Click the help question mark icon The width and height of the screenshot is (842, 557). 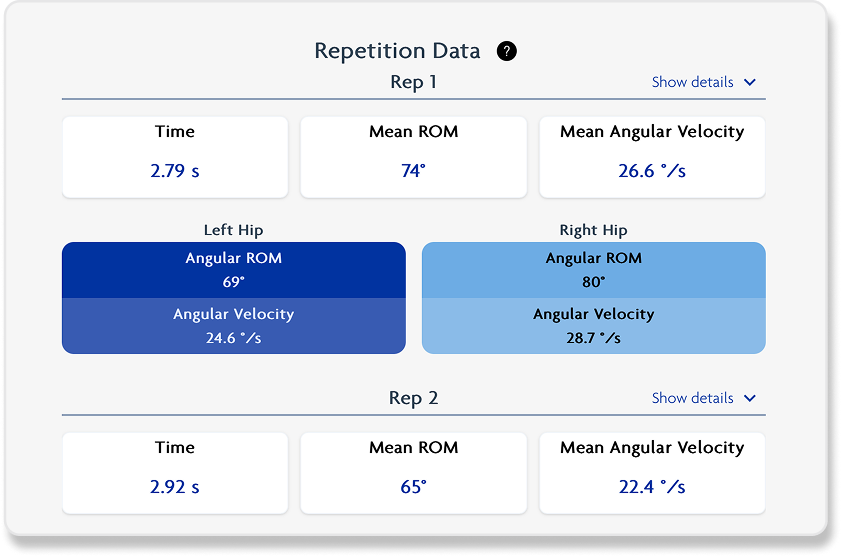tap(507, 51)
